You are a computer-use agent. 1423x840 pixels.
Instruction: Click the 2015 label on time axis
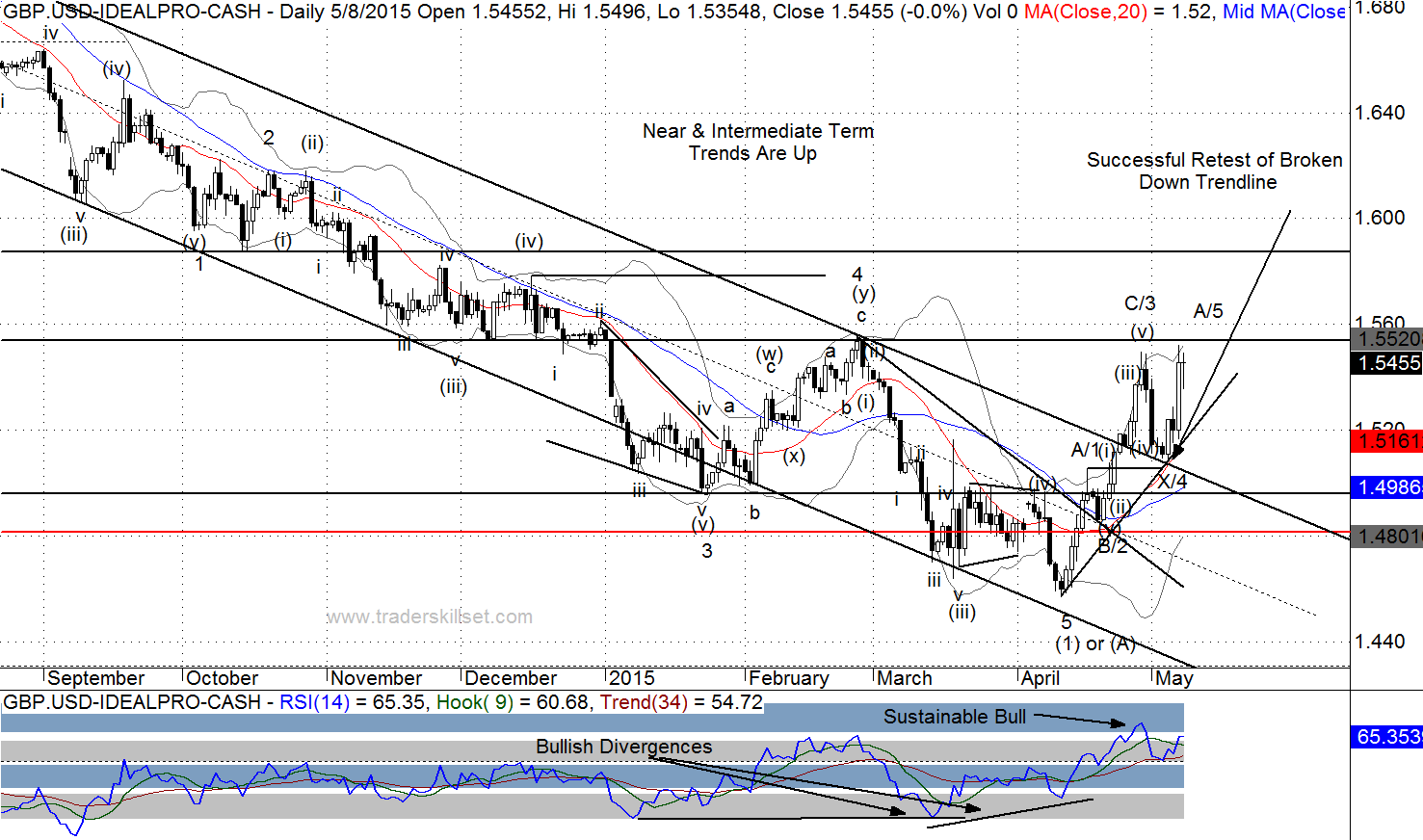(x=631, y=678)
